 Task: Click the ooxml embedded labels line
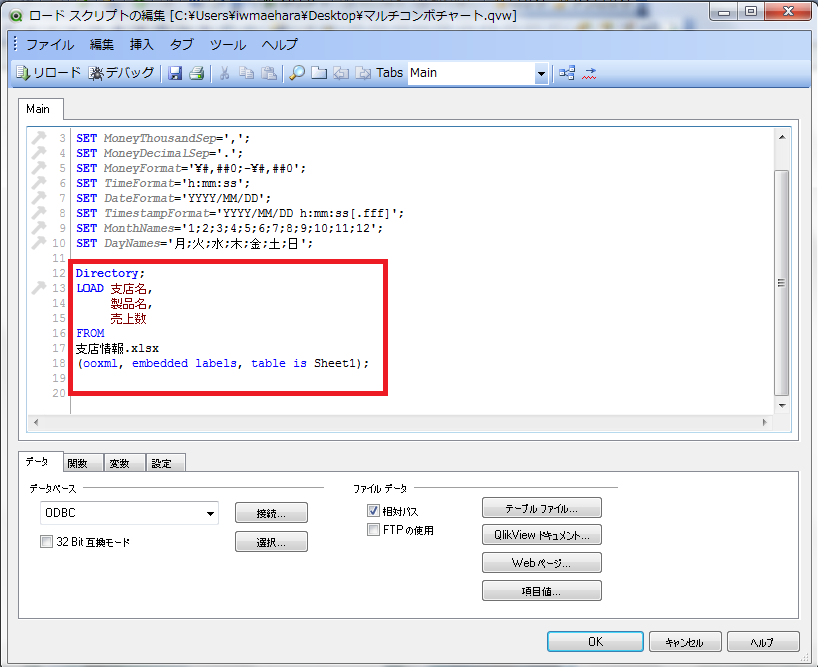point(223,363)
